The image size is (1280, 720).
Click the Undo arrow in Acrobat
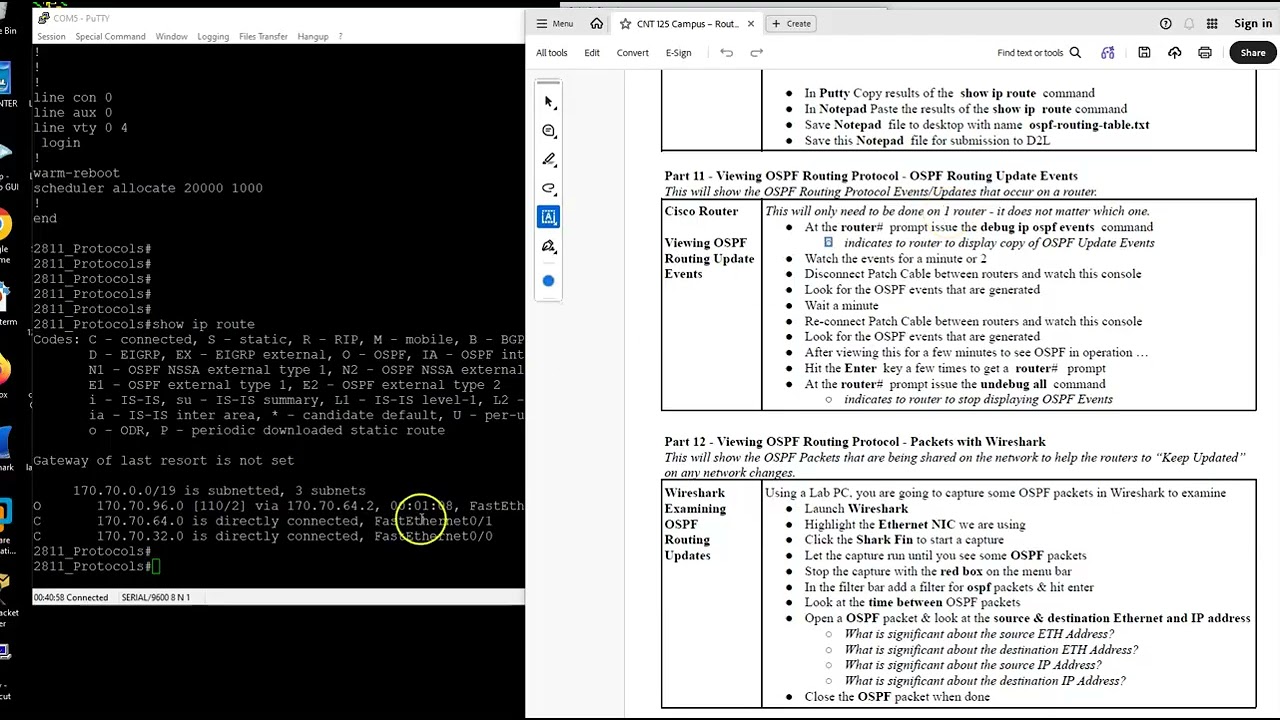(727, 53)
